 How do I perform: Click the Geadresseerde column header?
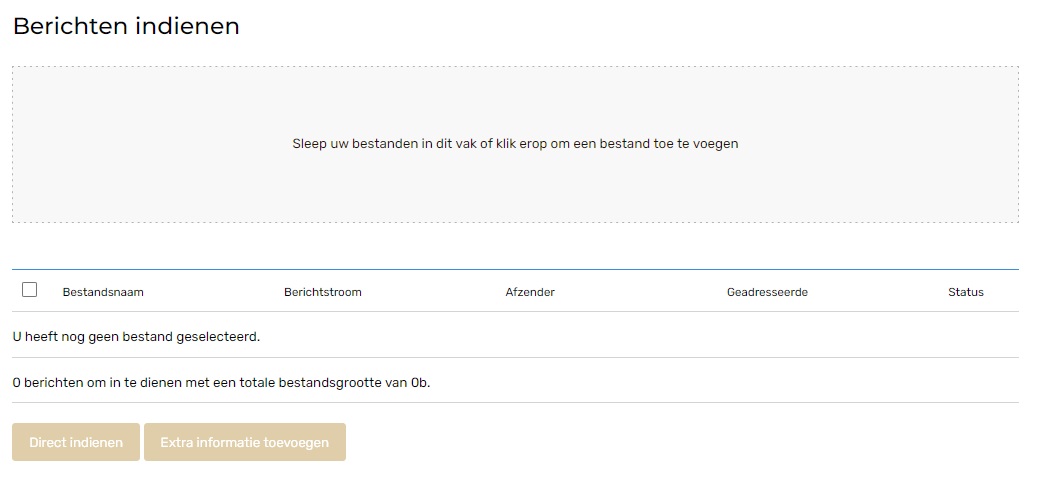point(767,292)
